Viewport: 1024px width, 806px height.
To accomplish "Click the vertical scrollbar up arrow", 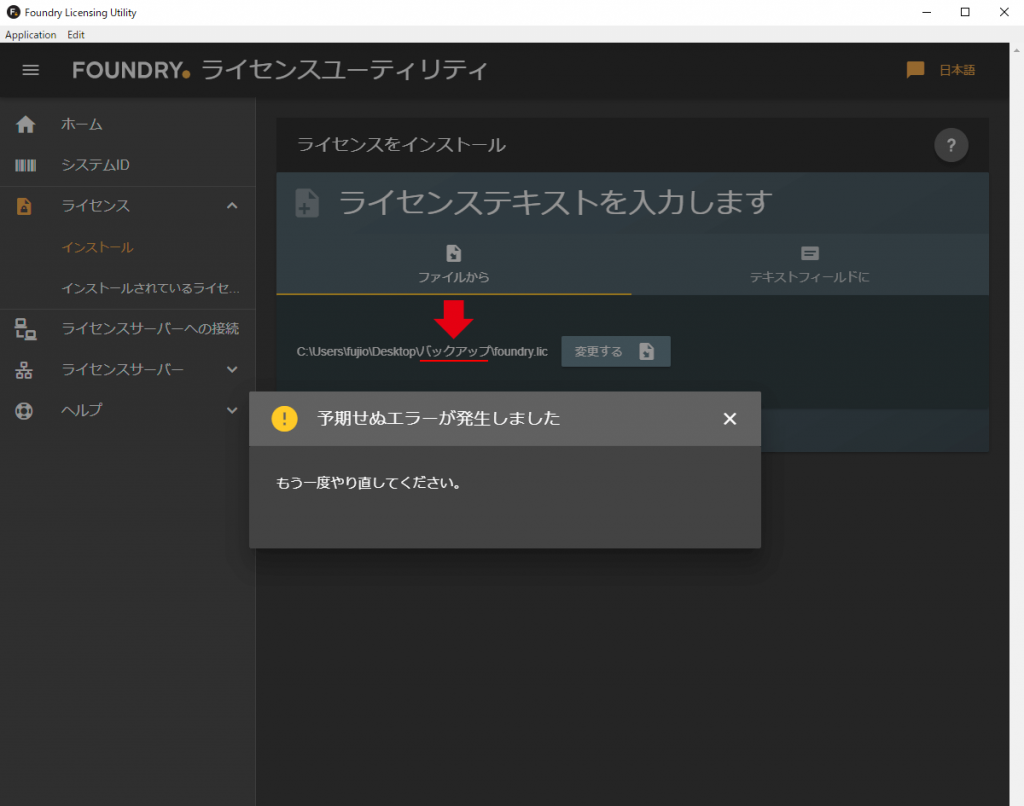I will (1017, 50).
